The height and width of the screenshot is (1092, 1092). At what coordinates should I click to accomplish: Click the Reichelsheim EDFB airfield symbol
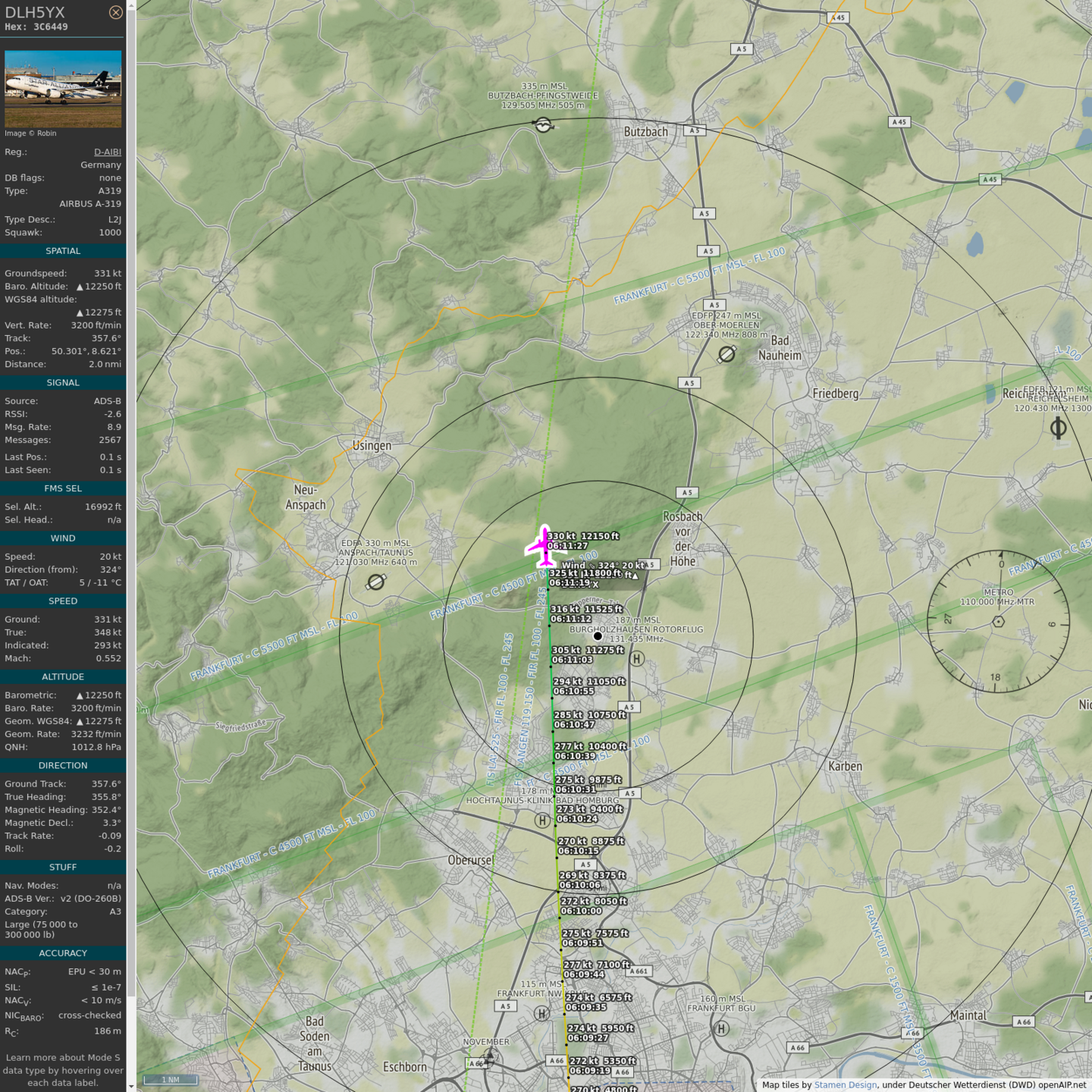point(1058,428)
